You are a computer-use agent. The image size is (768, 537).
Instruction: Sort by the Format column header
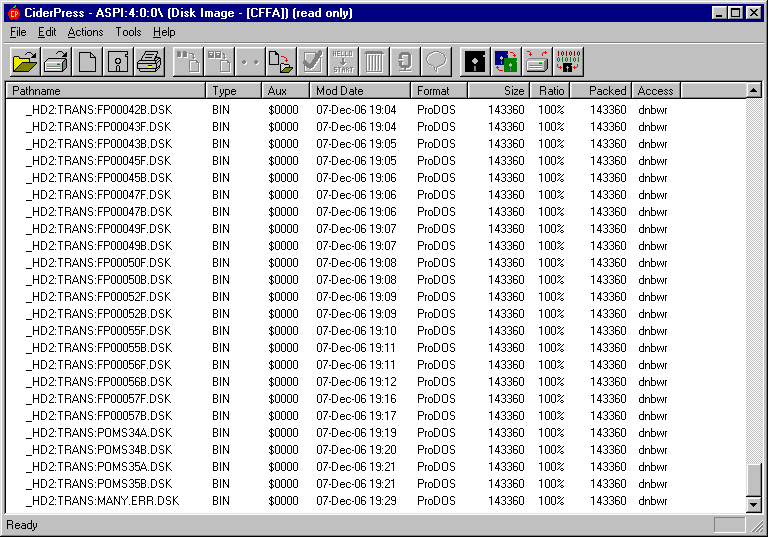click(439, 91)
